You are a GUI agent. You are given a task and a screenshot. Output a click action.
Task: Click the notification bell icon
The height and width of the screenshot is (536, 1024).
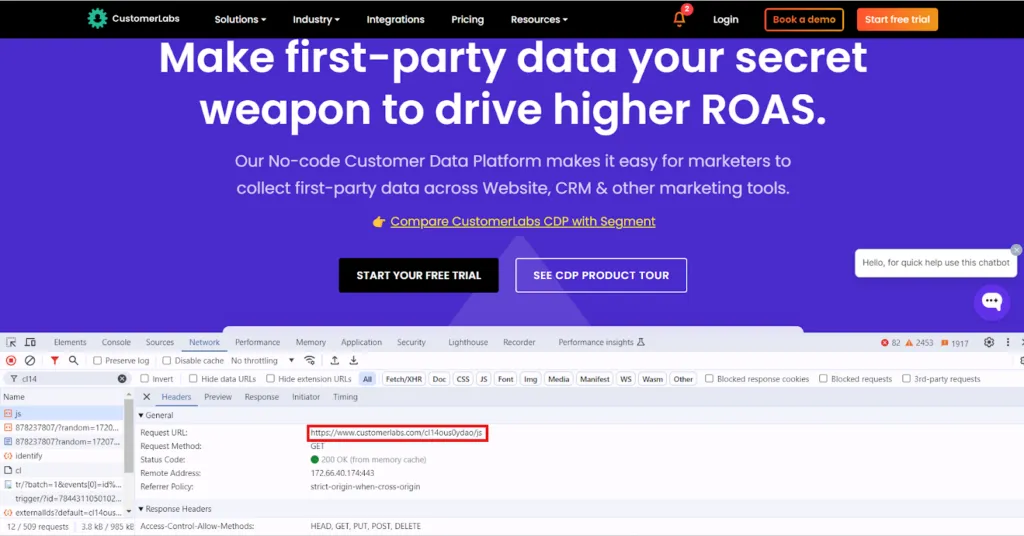click(679, 19)
